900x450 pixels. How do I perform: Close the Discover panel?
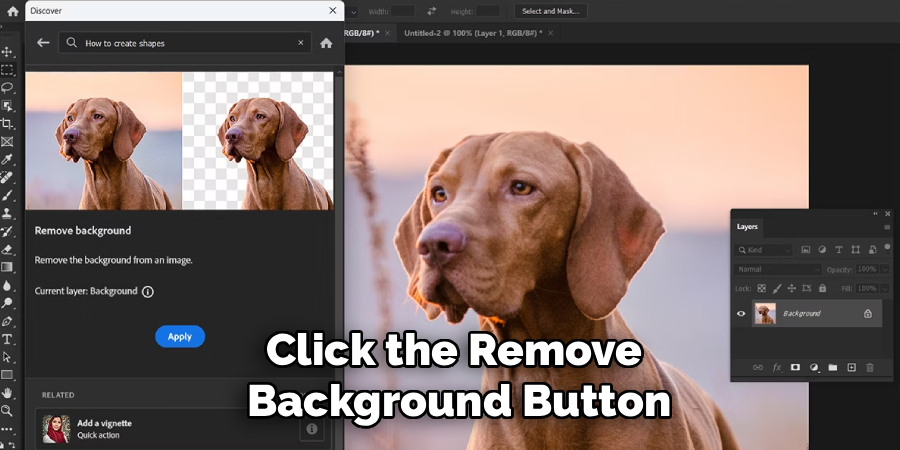point(332,10)
